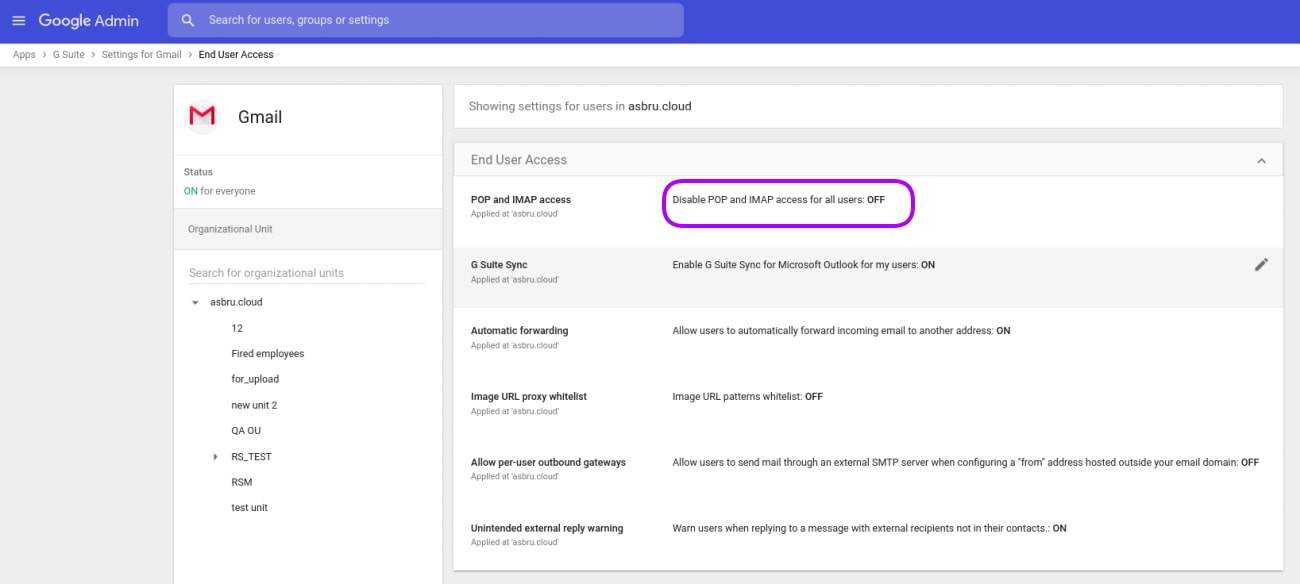Collapse the End User Access section
1300x584 pixels.
(1261, 161)
